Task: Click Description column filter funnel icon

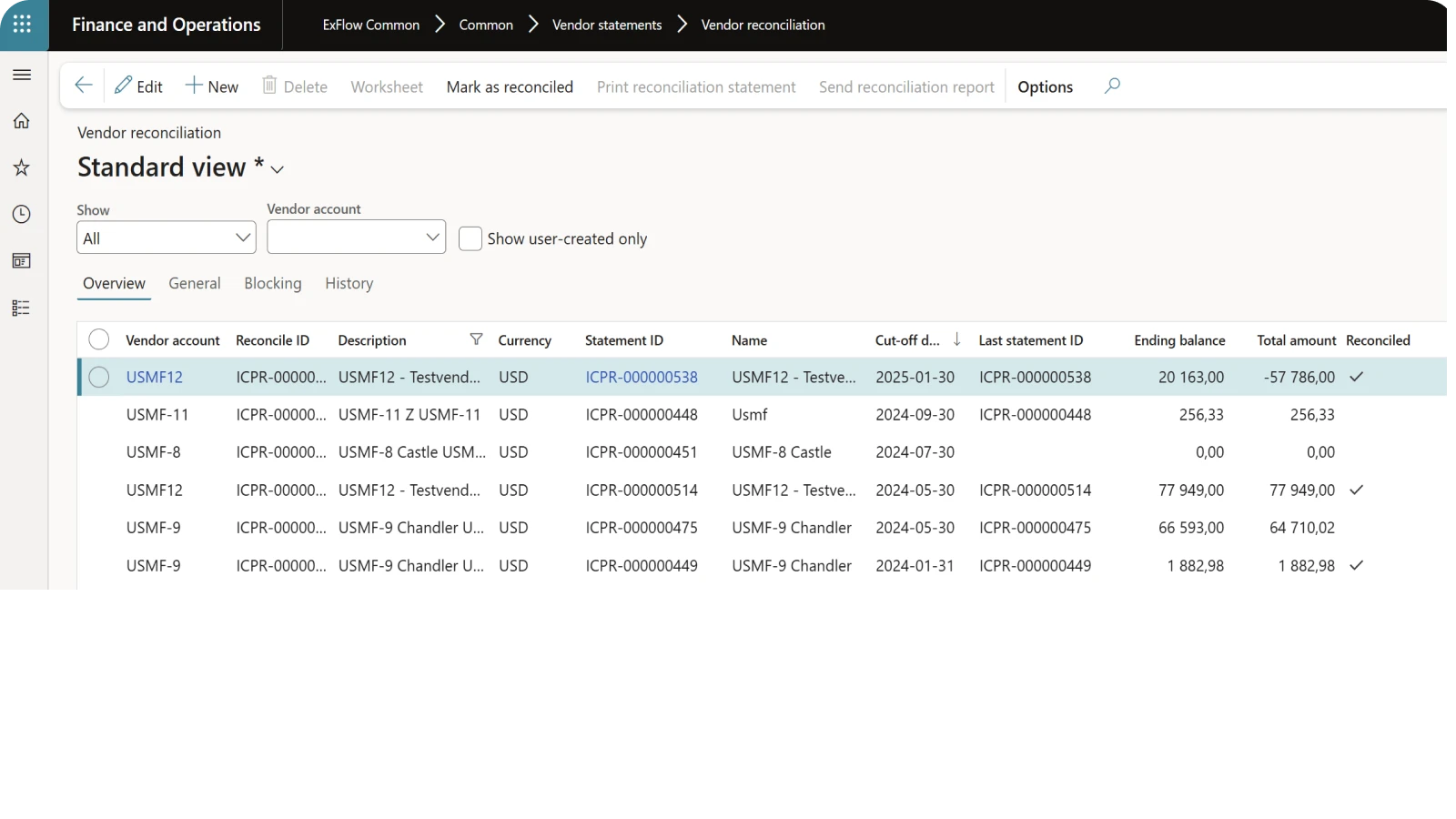Action: pyautogui.click(x=476, y=339)
